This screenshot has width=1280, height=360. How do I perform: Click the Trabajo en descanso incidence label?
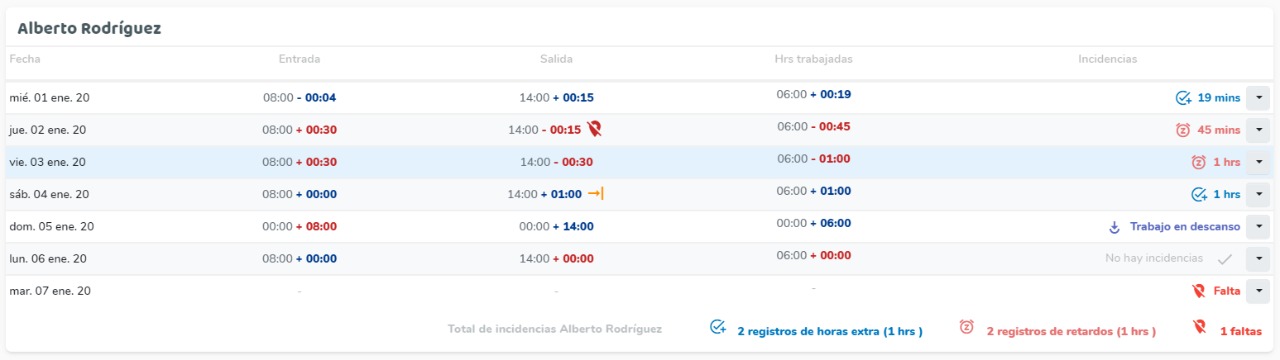pos(1185,227)
